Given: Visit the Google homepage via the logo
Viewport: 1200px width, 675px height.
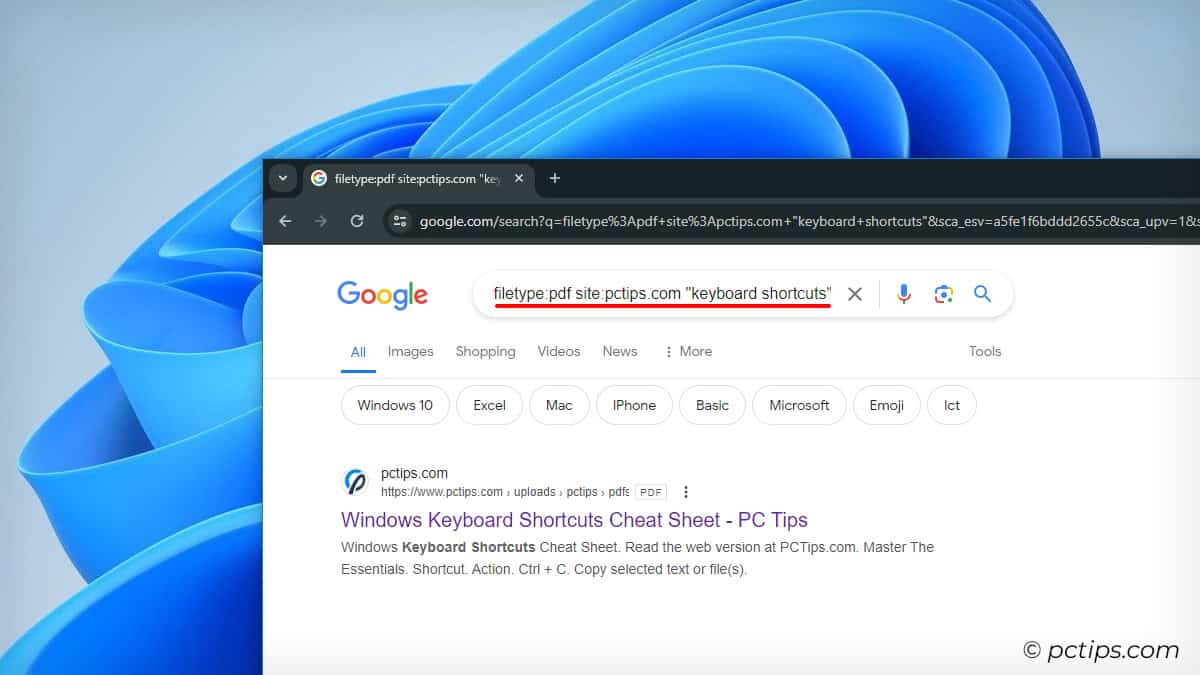Looking at the screenshot, I should click(382, 293).
